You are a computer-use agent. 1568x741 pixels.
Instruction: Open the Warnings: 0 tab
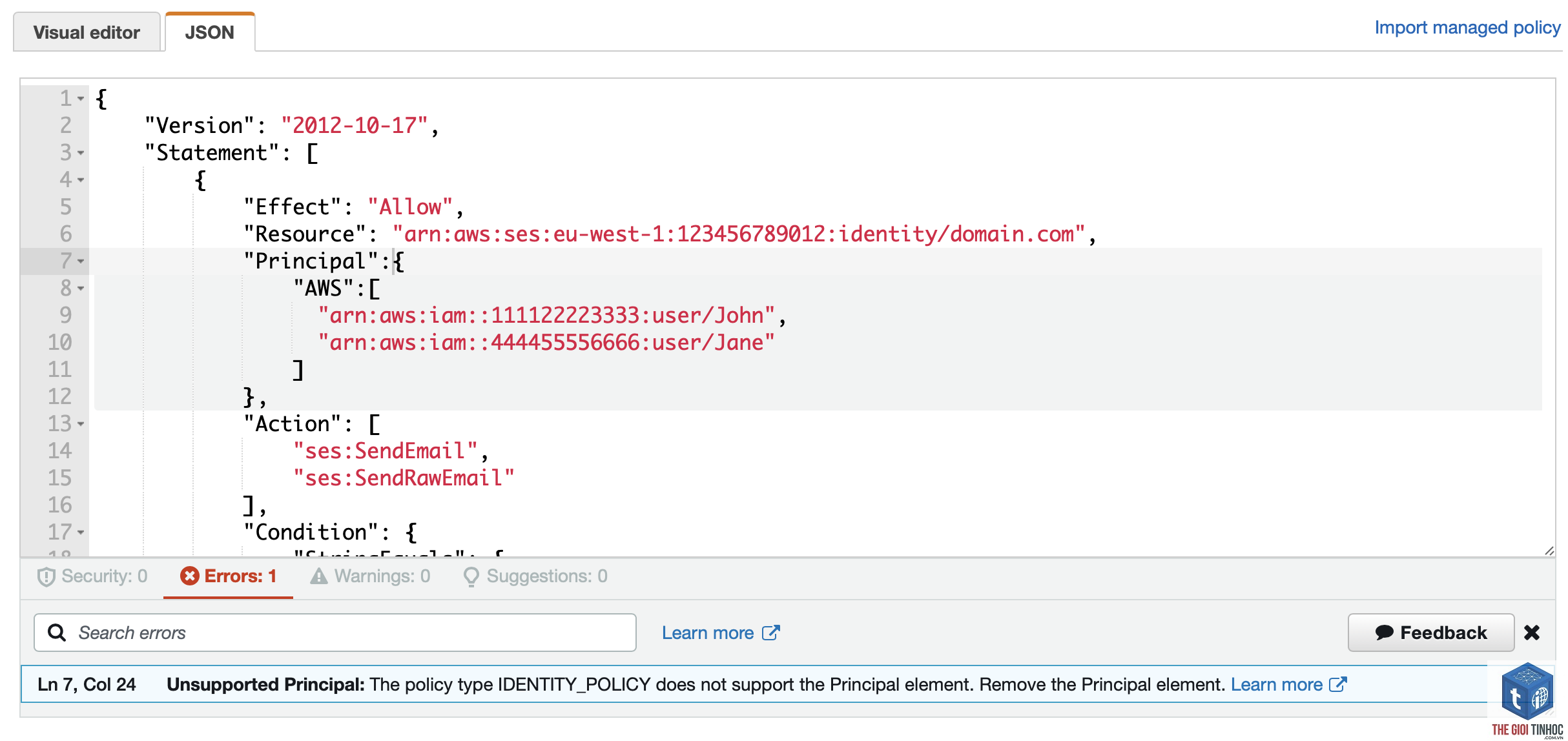[370, 576]
